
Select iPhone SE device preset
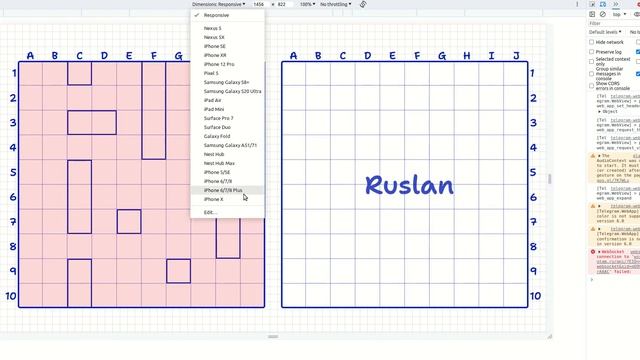[227, 46]
